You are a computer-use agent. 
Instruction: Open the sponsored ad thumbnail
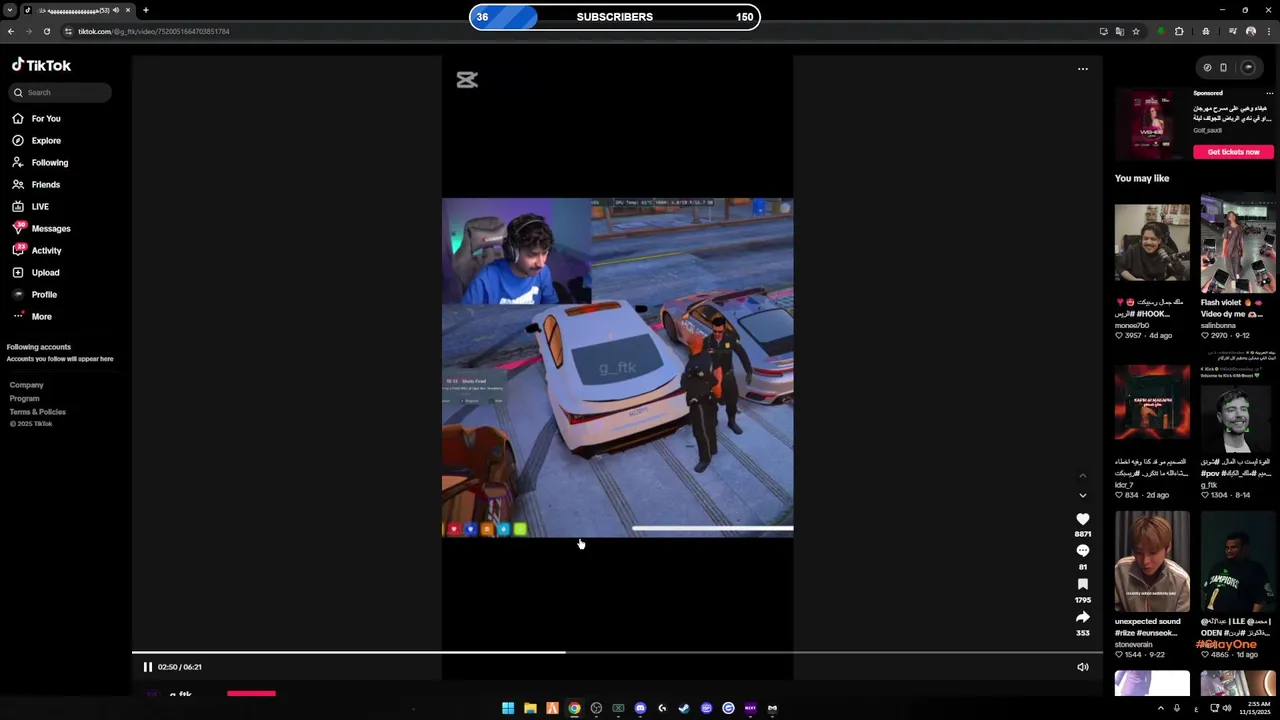point(1152,125)
